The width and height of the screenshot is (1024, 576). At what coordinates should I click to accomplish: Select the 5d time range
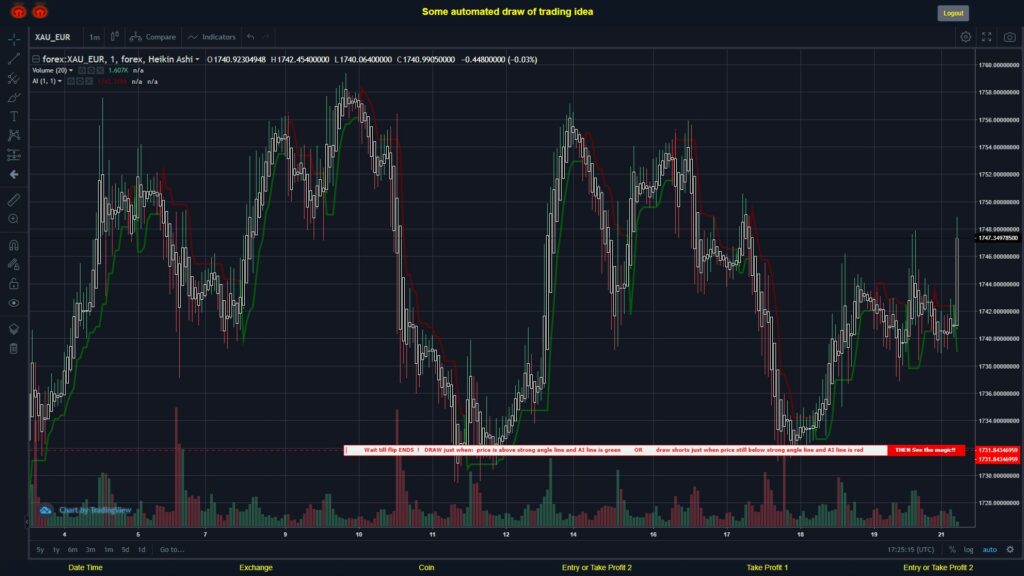(x=125, y=550)
